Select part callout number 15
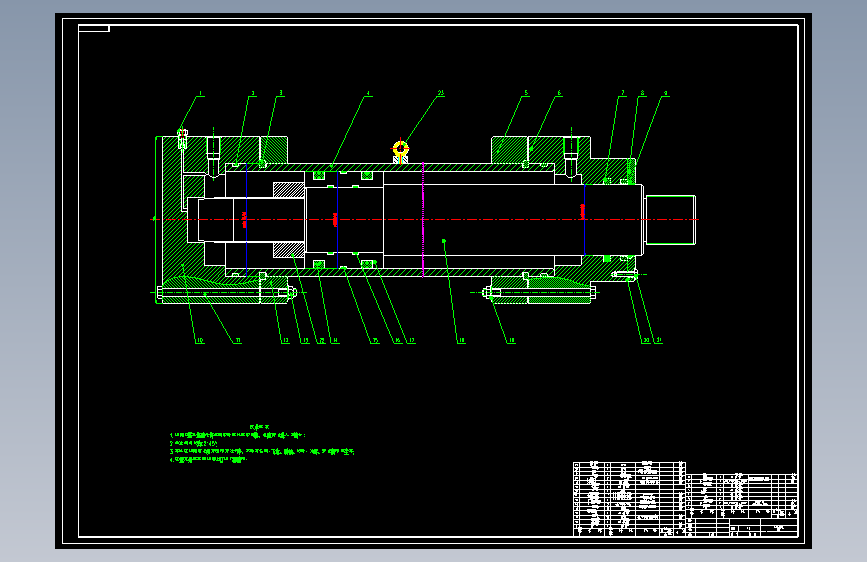The image size is (867, 562). [x=375, y=341]
